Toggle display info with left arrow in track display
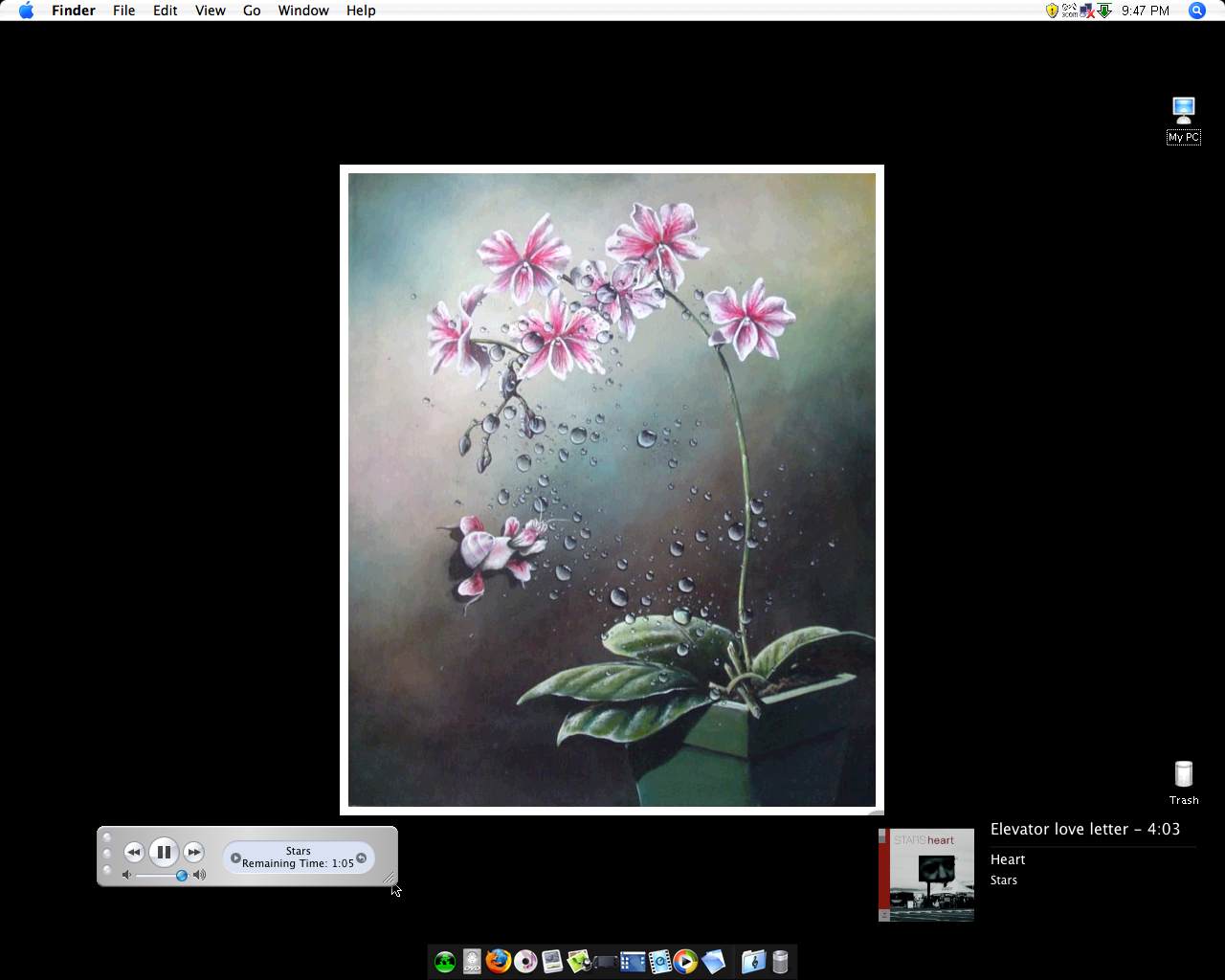The height and width of the screenshot is (980, 1225). (235, 857)
